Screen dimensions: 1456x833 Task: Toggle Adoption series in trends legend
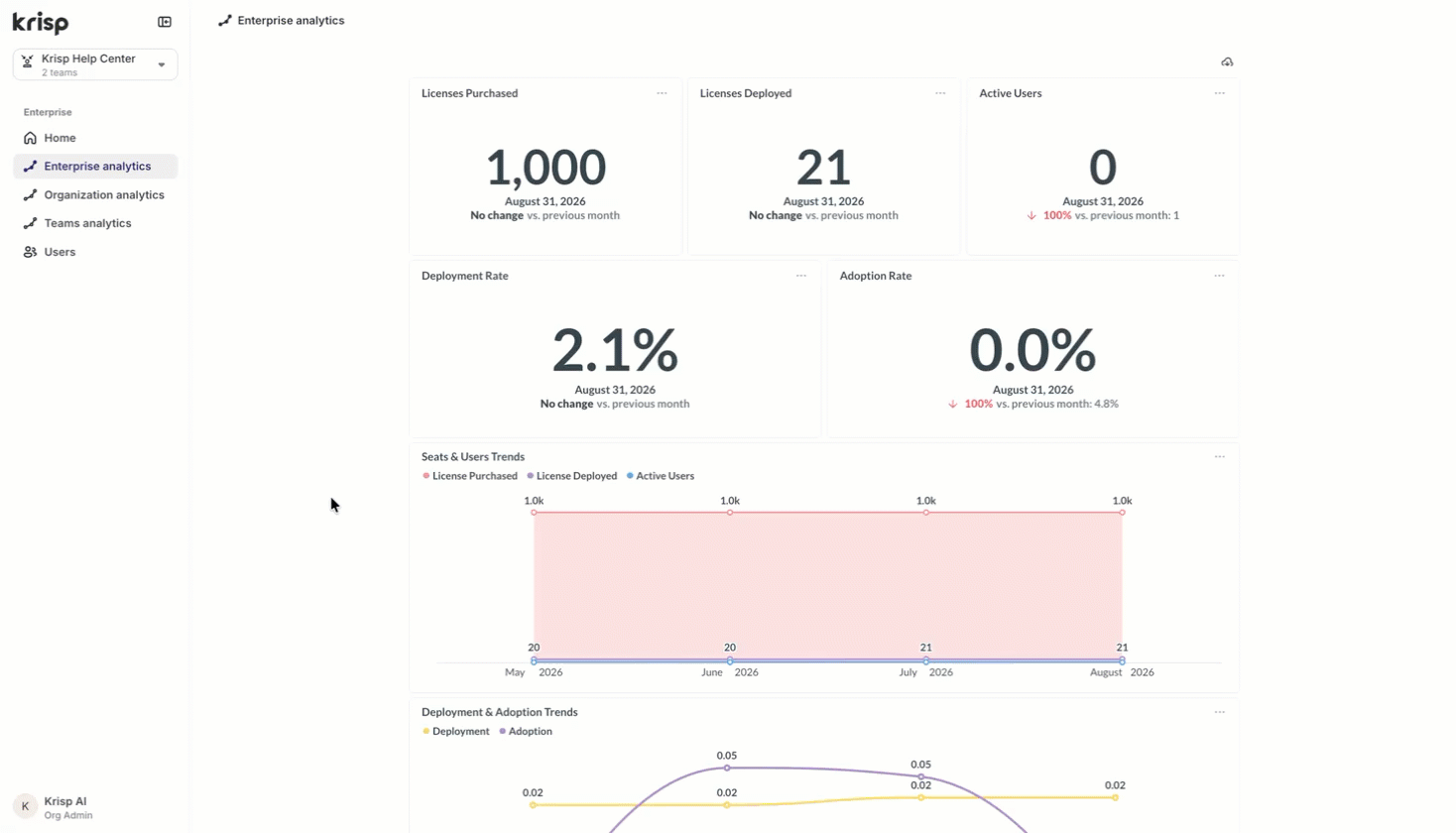pyautogui.click(x=526, y=731)
